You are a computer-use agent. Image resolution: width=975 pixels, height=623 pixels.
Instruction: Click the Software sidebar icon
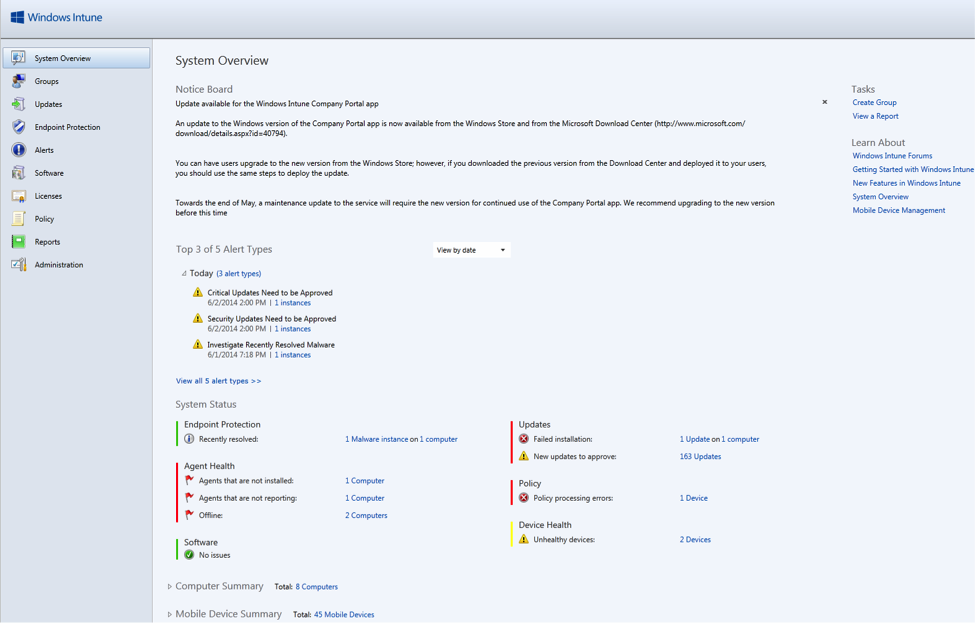(18, 173)
